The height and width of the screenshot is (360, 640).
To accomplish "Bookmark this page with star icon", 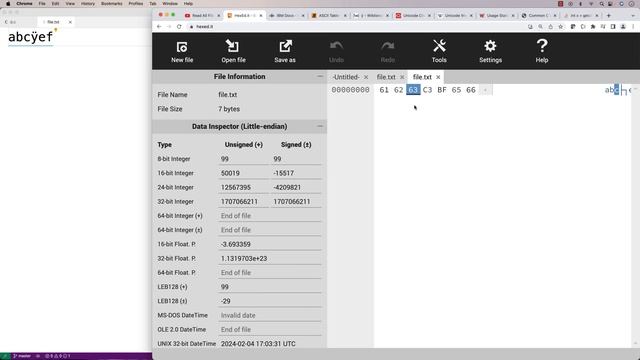I will 561,27.
